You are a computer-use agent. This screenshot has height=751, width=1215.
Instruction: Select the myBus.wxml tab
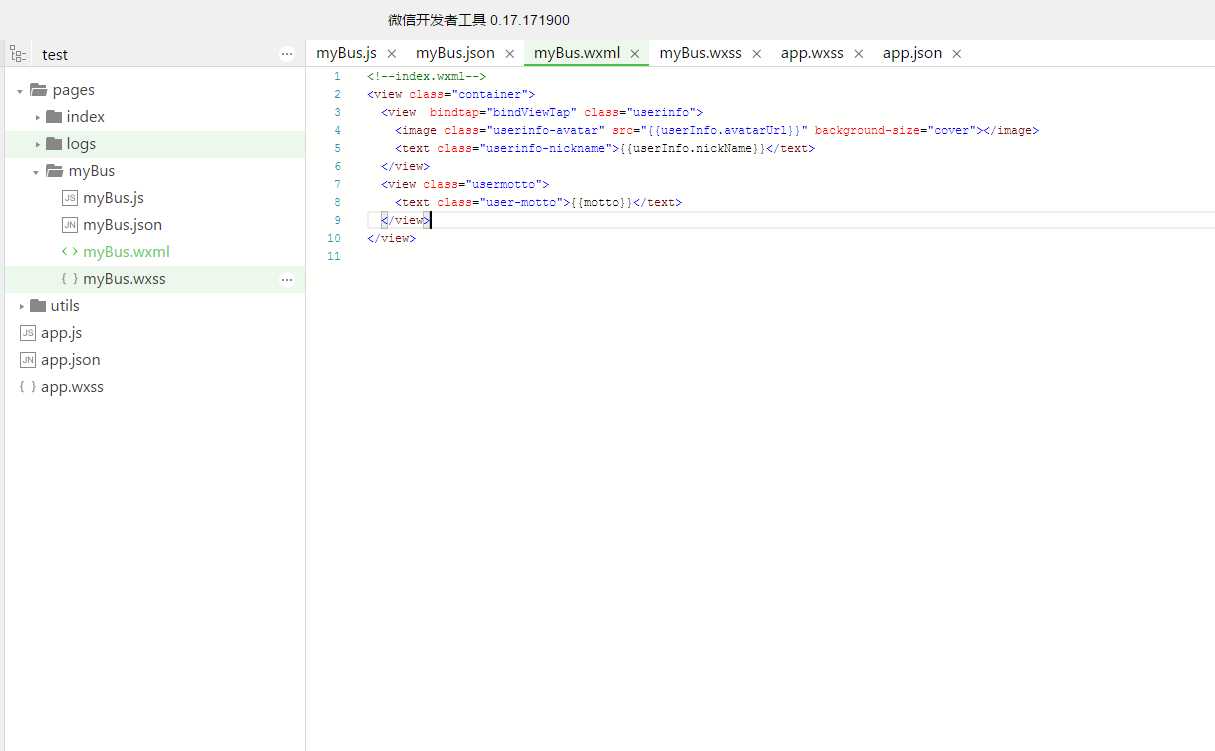pyautogui.click(x=577, y=53)
